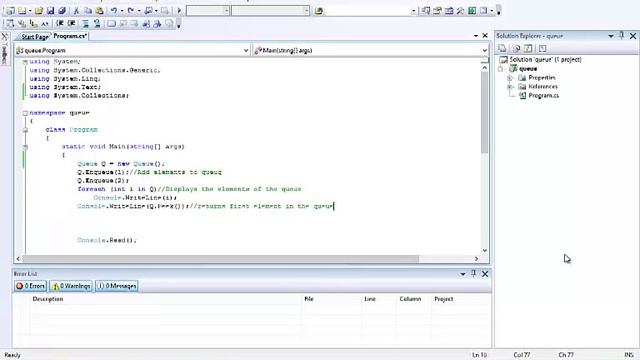
Task: Select Program.cs in Solution Explorer
Action: [x=544, y=96]
